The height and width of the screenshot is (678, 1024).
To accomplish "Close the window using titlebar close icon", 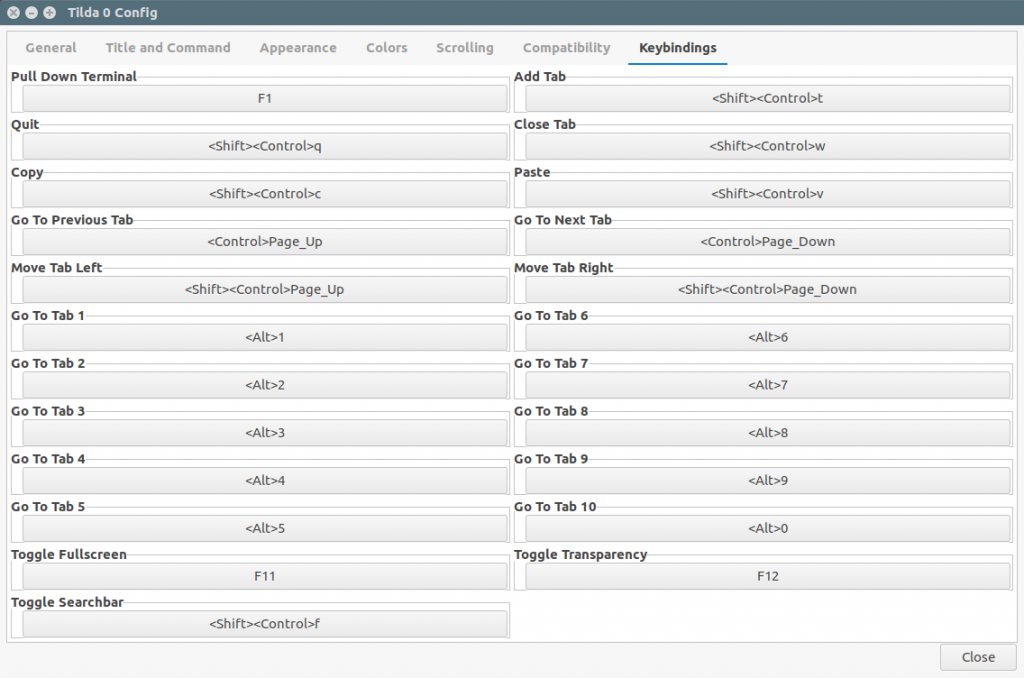I will 14,13.
